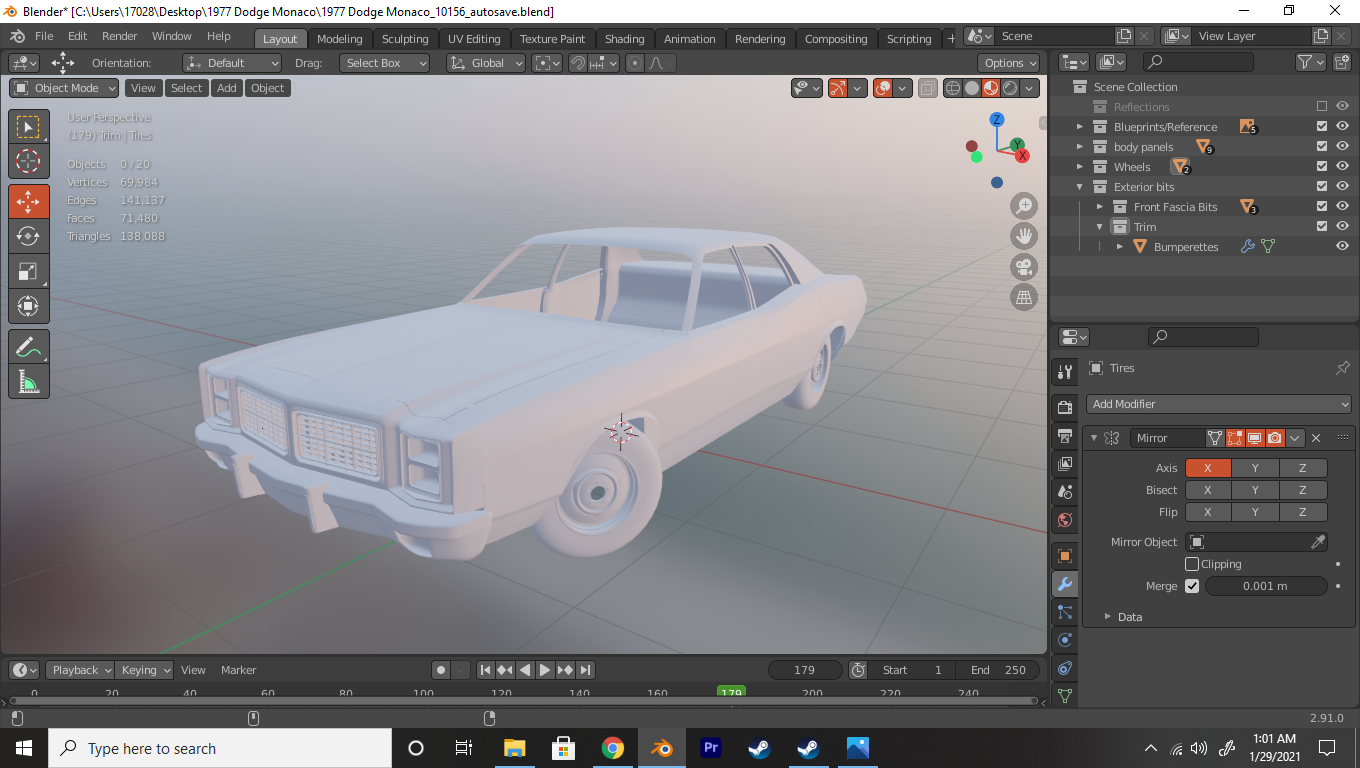Select the Annotate tool
Viewport: 1360px width, 768px height.
tap(29, 346)
